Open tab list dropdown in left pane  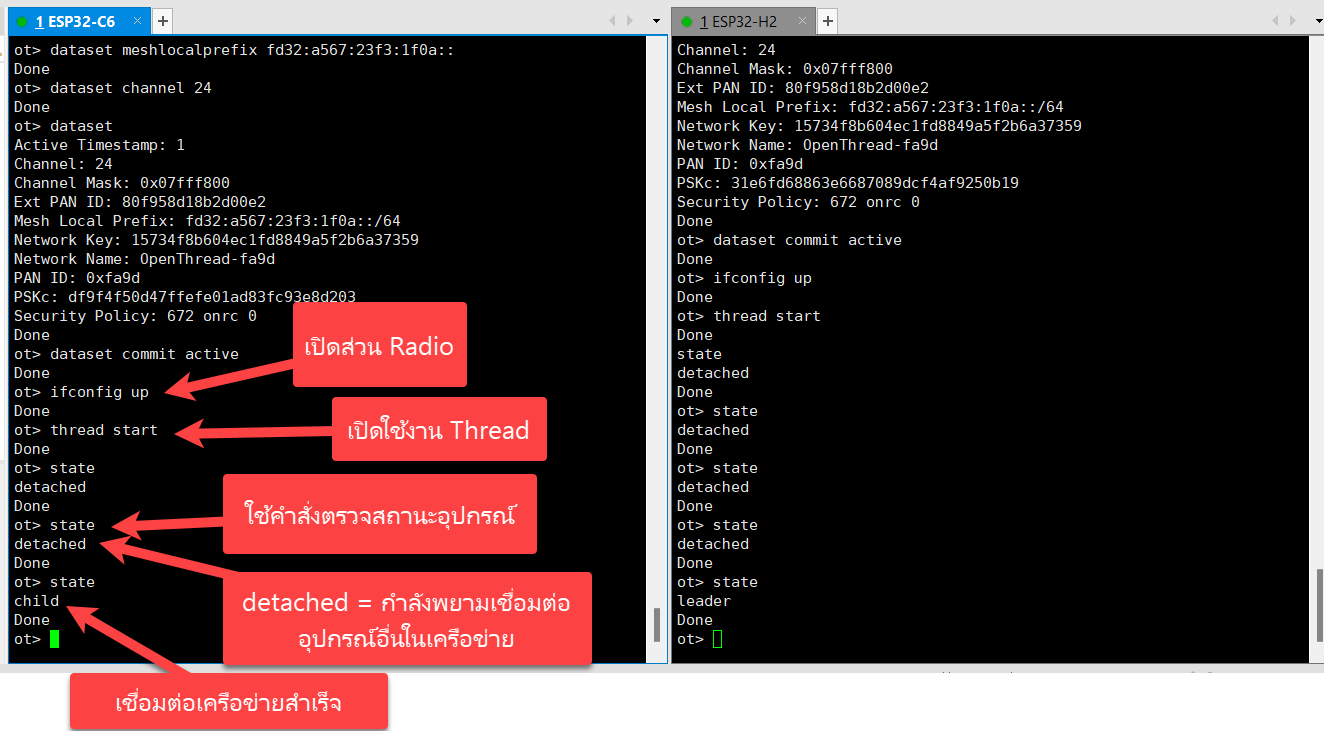[x=656, y=21]
